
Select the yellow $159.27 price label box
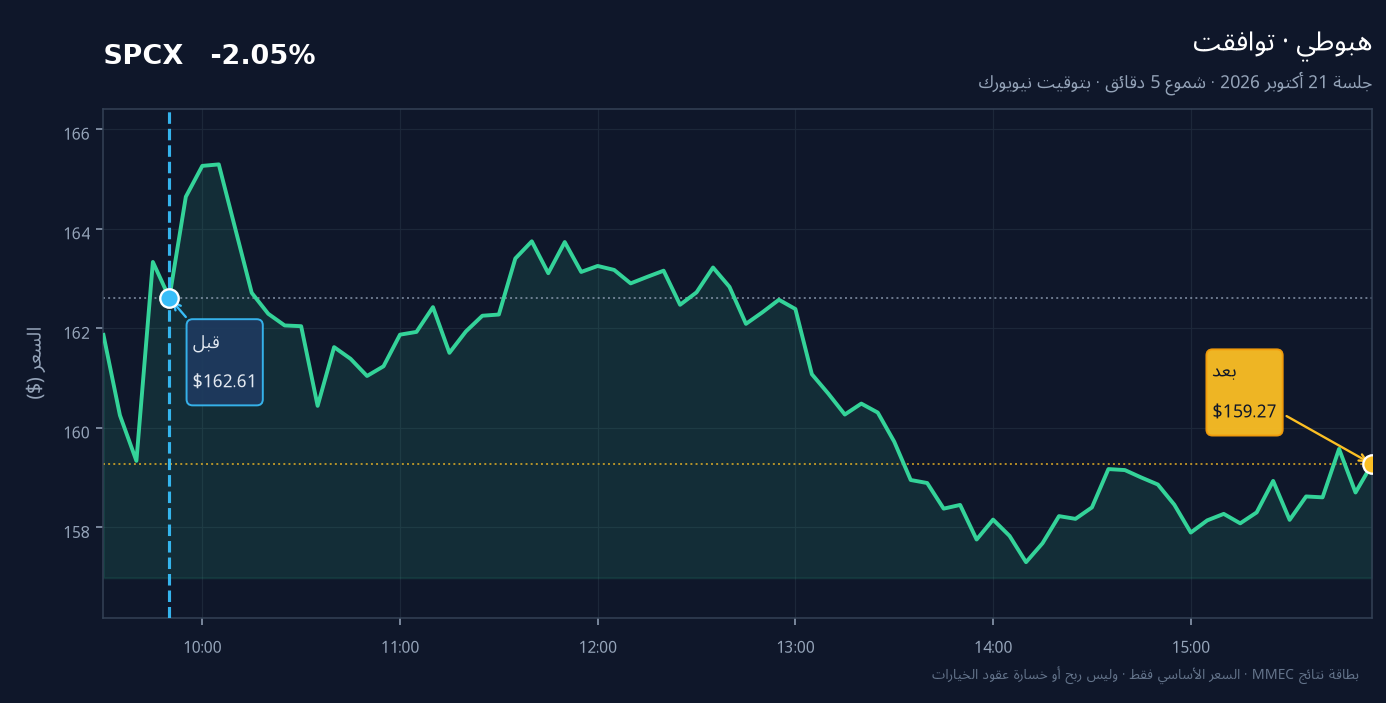pyautogui.click(x=1244, y=392)
